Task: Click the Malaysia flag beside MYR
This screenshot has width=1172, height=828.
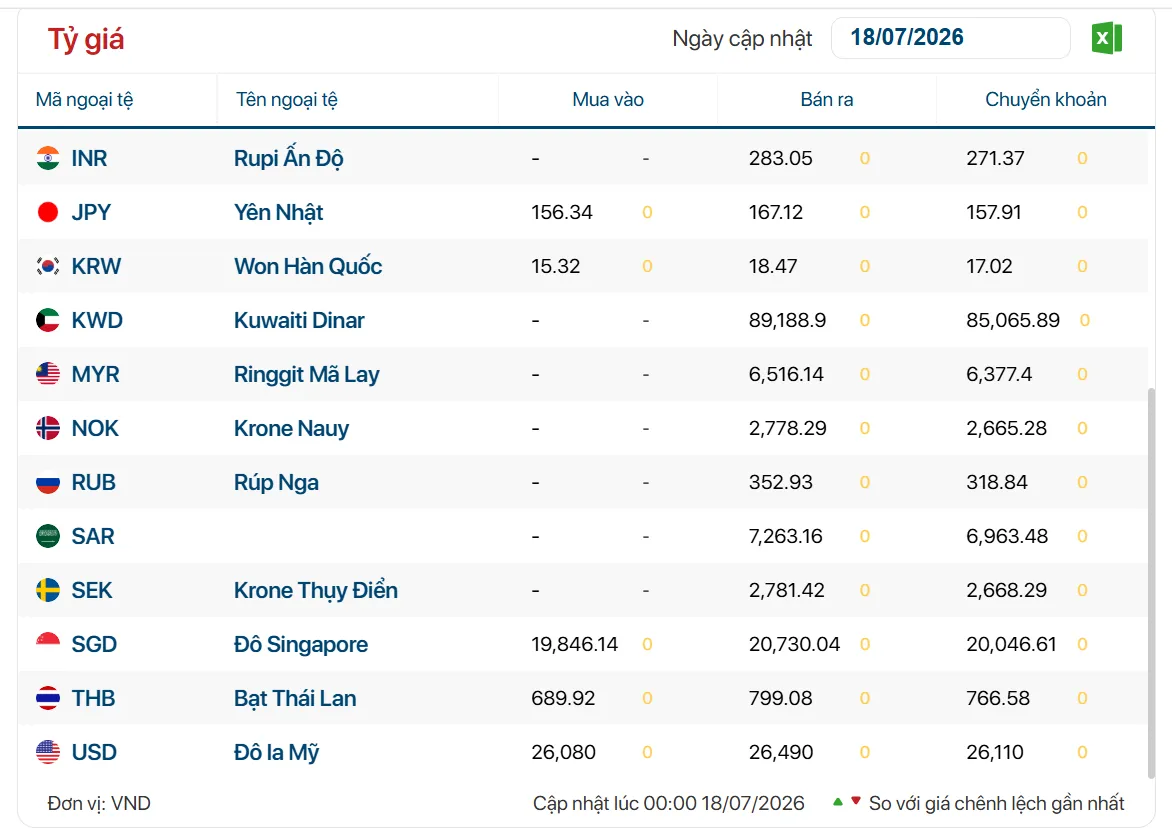Action: point(48,374)
